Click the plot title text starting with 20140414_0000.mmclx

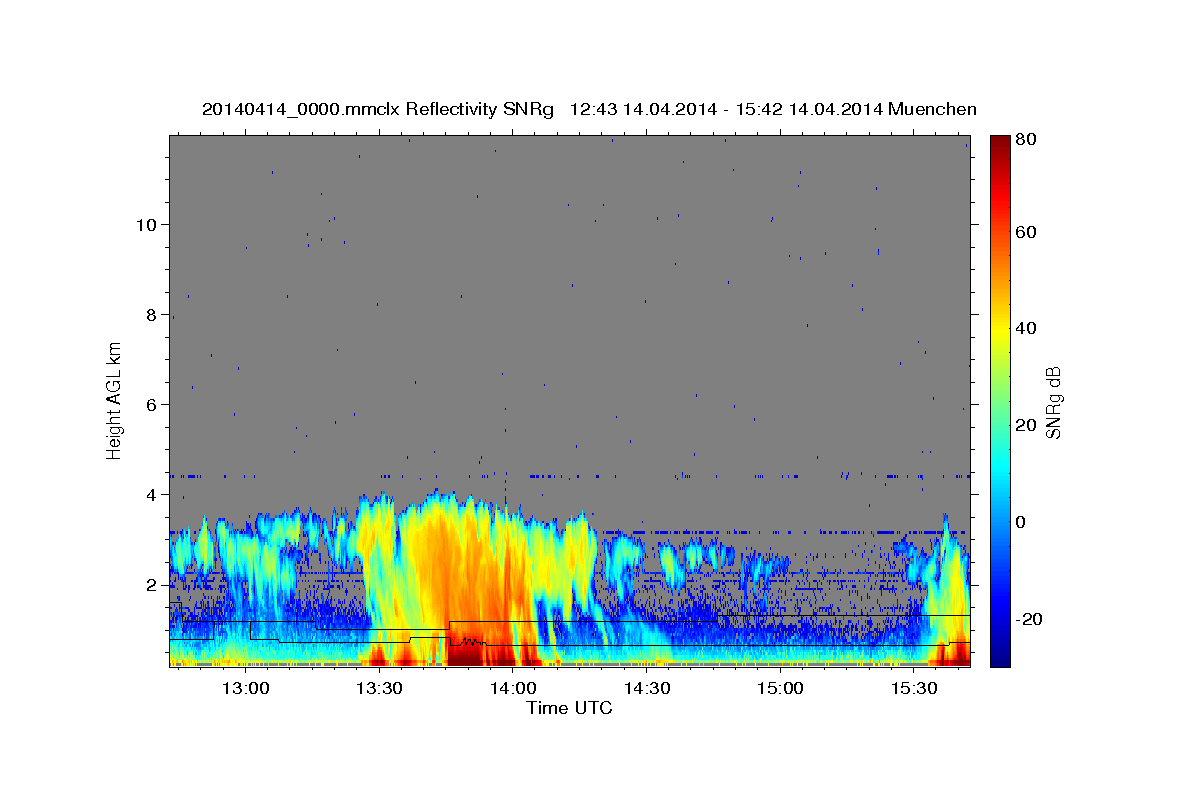point(589,109)
